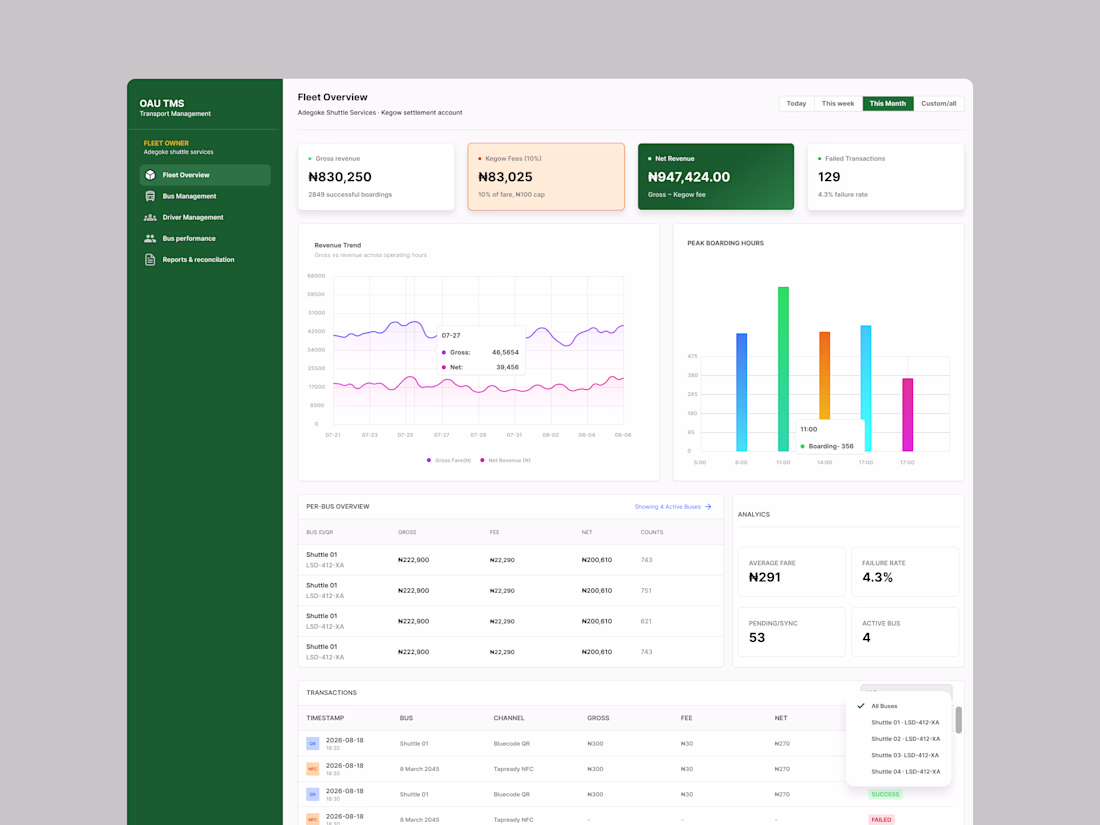Click the orange 14:00 boarding bar
Image resolution: width=1100 pixels, height=825 pixels.
[824, 375]
